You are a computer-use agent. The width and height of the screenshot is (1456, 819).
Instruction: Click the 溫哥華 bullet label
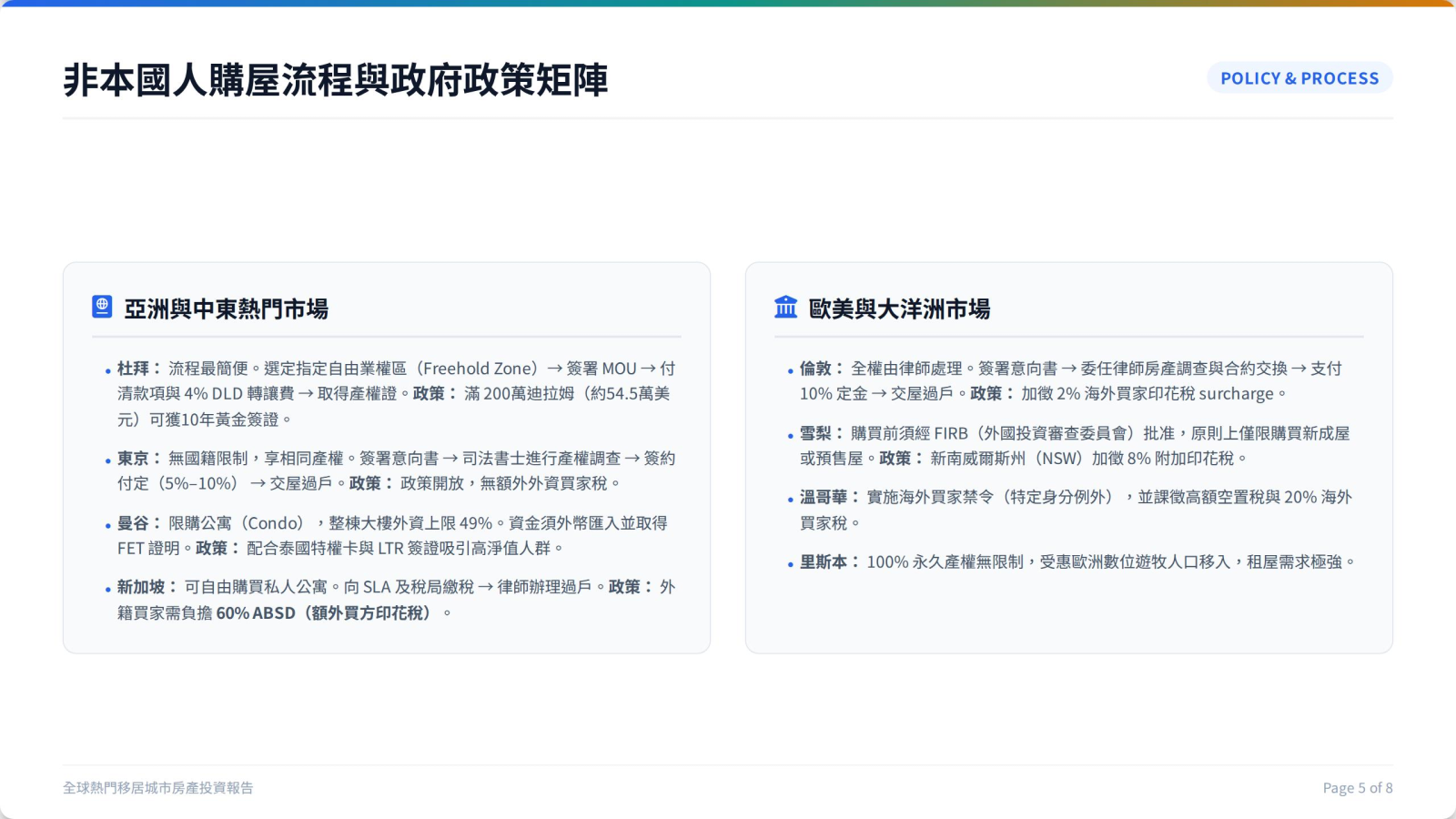point(830,498)
